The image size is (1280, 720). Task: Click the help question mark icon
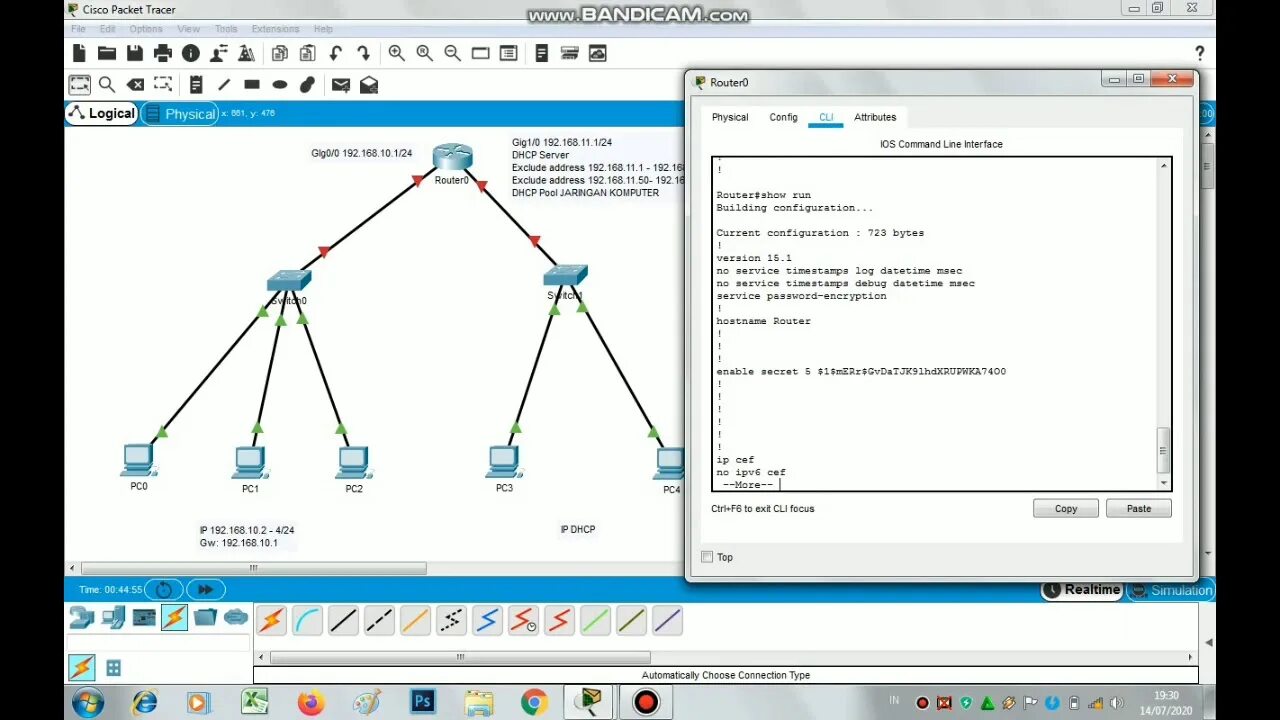[1200, 53]
